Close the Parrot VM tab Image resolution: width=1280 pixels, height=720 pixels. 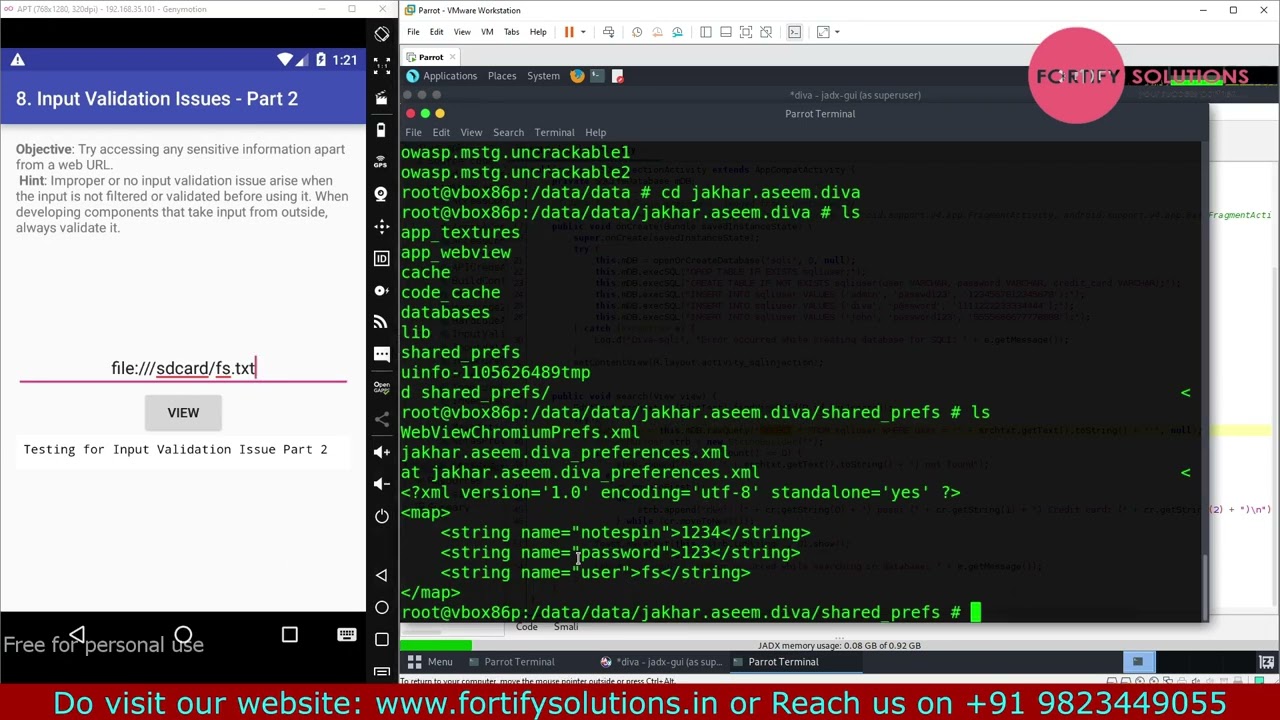coord(453,57)
